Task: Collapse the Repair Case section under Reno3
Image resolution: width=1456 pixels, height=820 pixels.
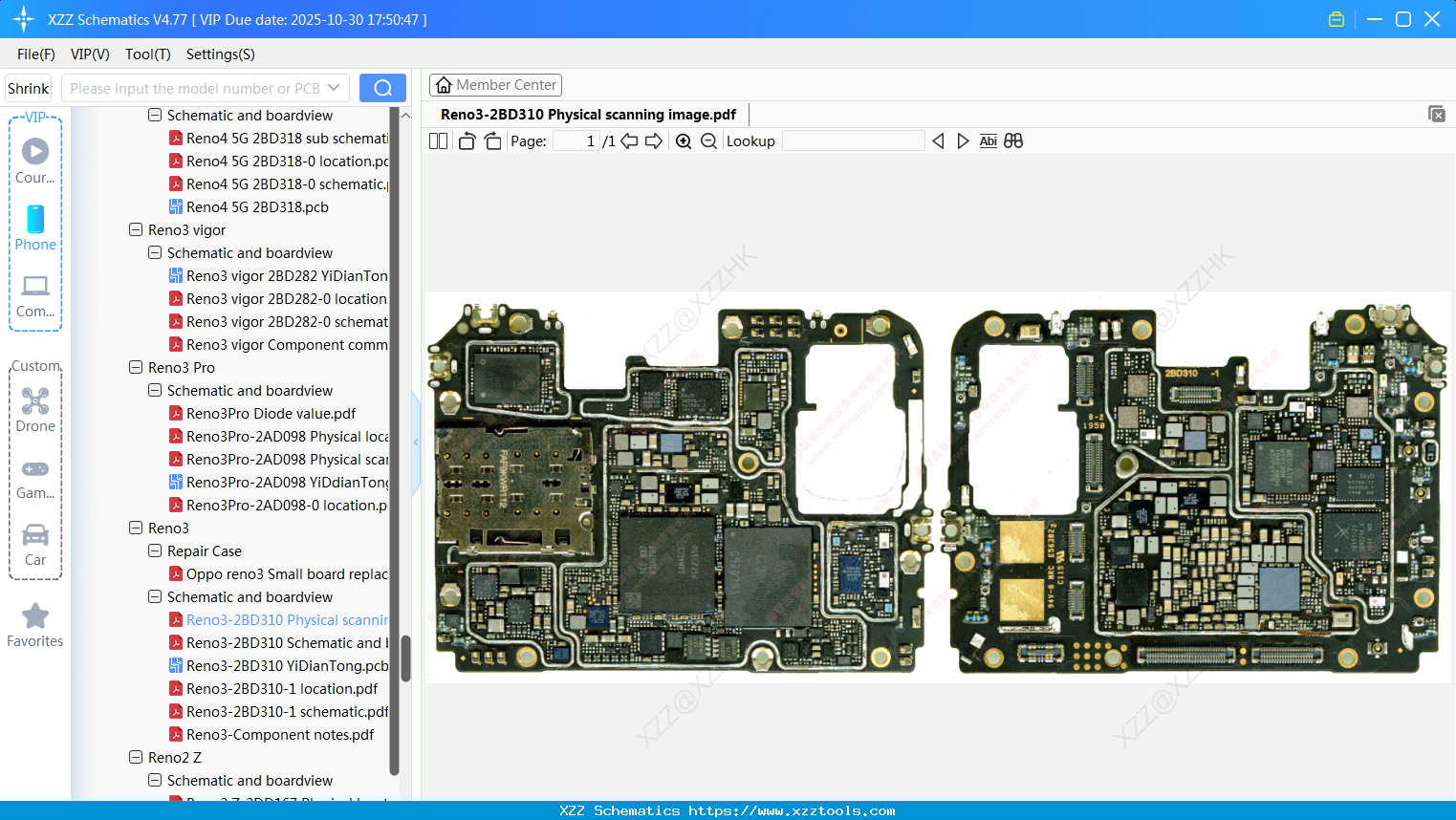Action: [155, 550]
